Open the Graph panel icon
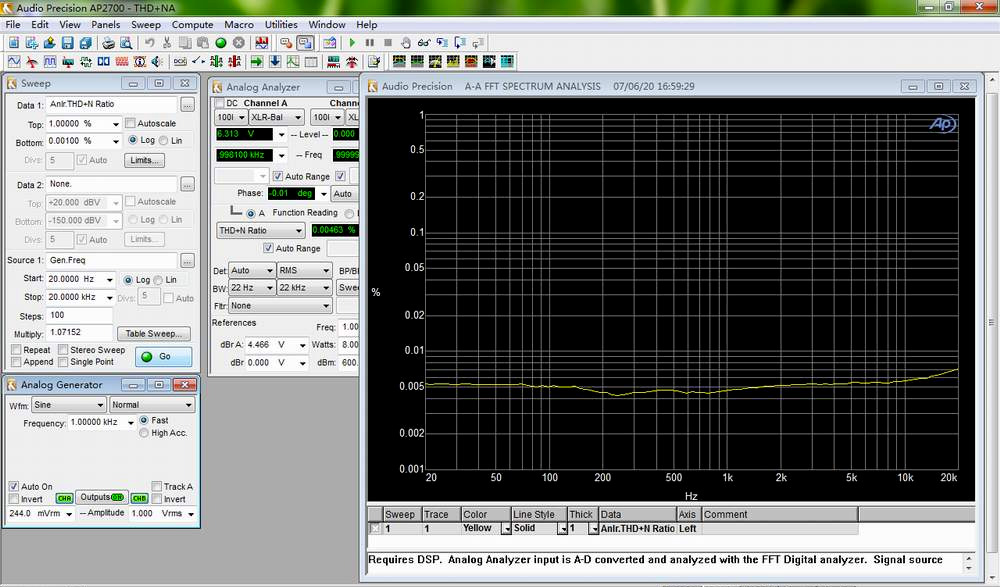The width and height of the screenshot is (1000, 587). [x=293, y=62]
